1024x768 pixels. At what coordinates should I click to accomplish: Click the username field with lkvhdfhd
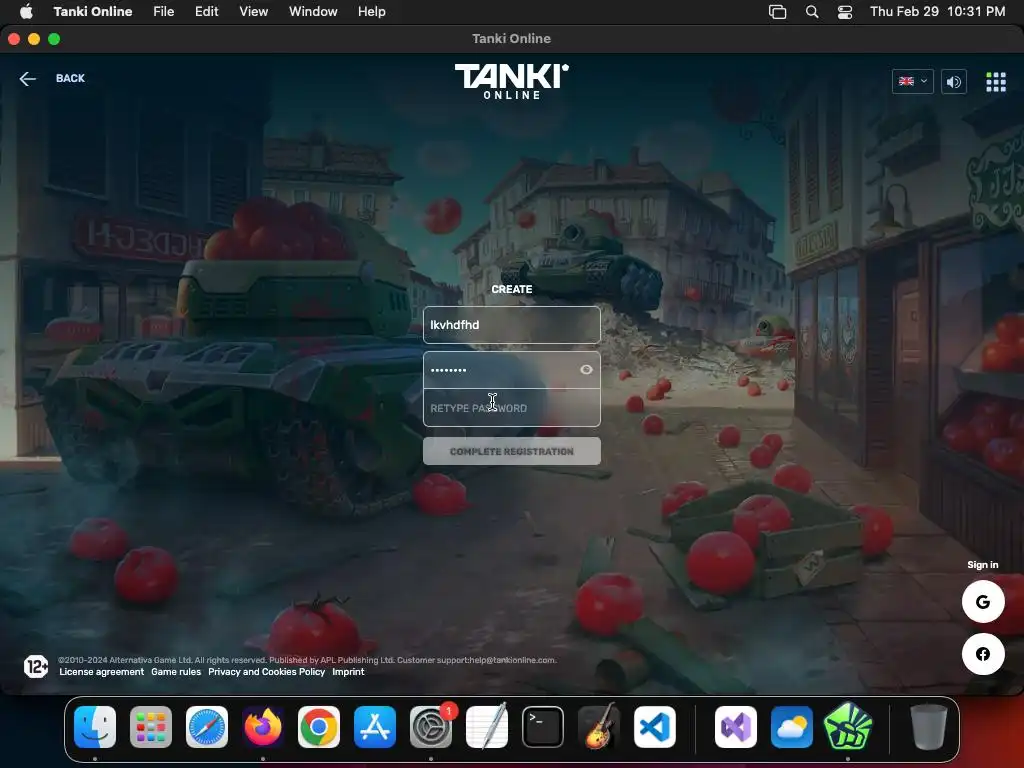coord(511,325)
